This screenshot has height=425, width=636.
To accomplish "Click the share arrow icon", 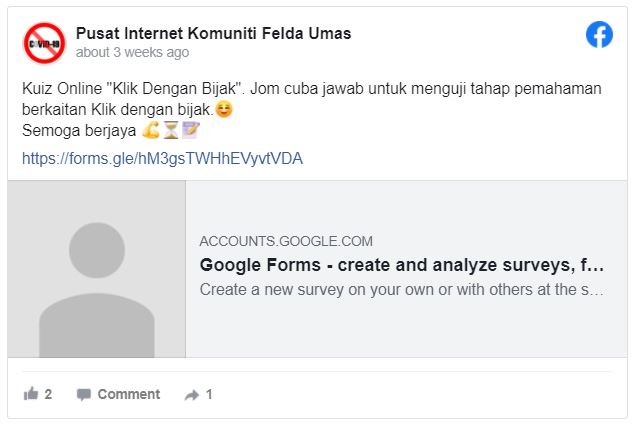I will pos(192,395).
